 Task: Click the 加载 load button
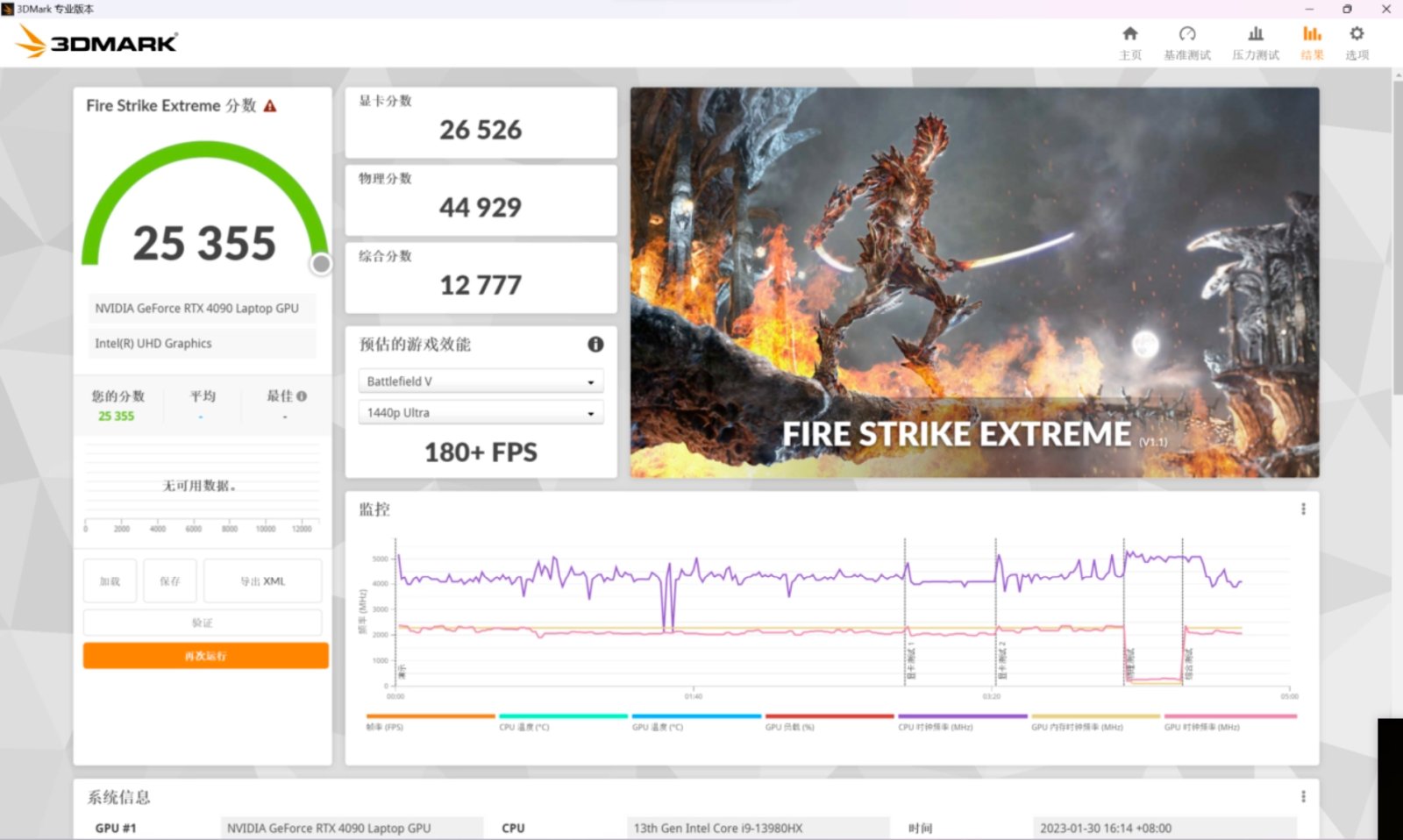[110, 581]
